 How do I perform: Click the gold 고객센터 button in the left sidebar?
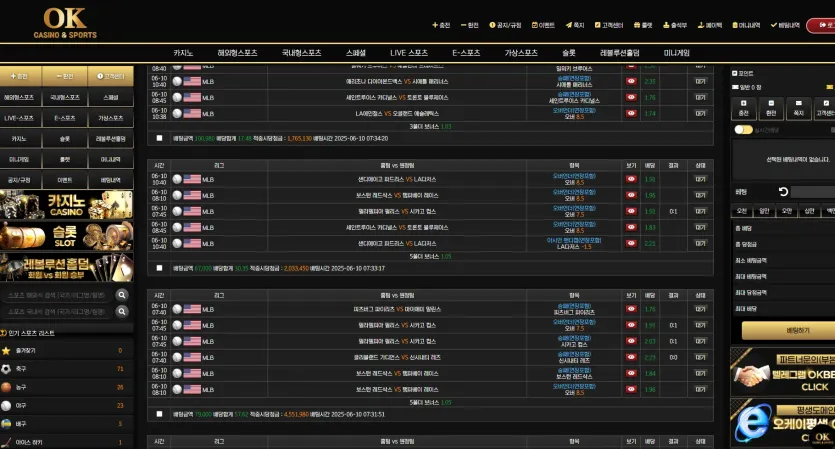coord(111,76)
